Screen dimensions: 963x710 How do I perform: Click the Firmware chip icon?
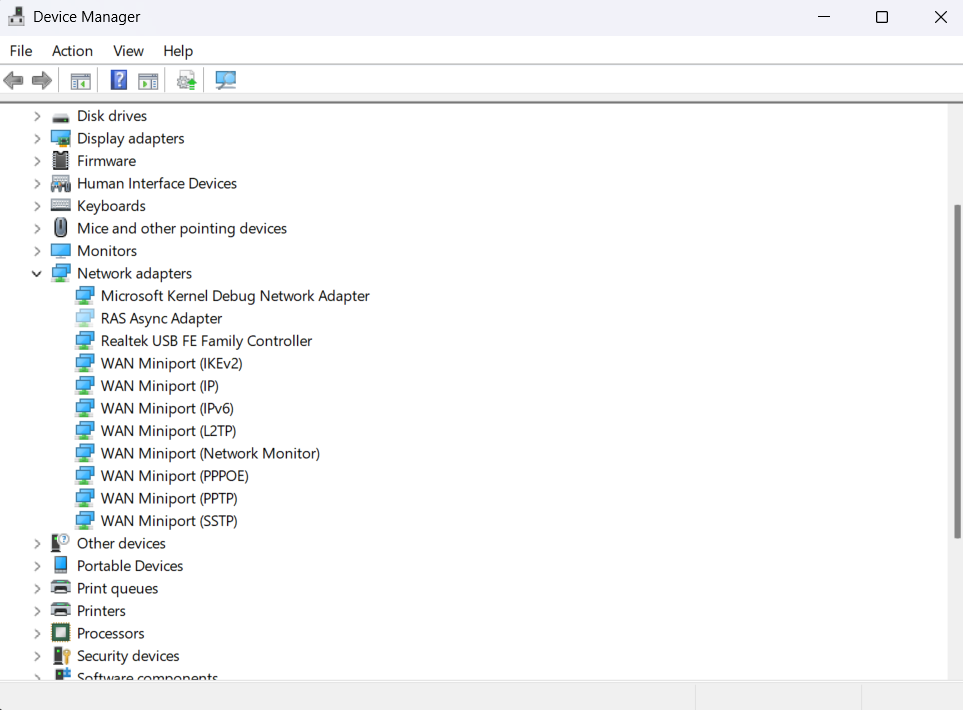pyautogui.click(x=61, y=161)
